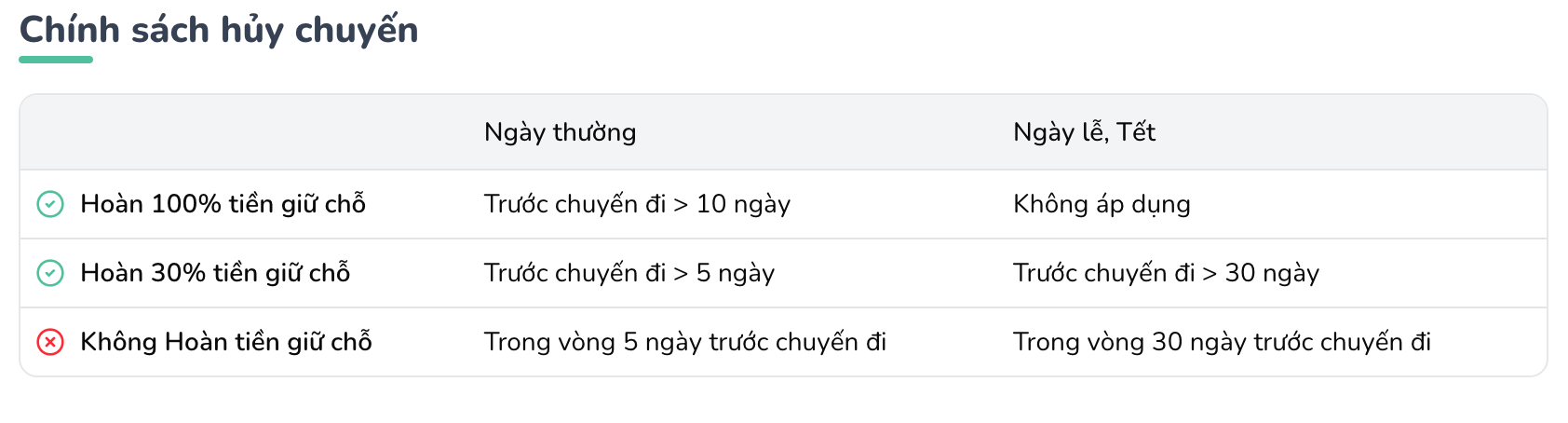Select Hoàn 30% tiền giữ chỗ label
Screen dimensions: 1568x423
tap(215, 273)
